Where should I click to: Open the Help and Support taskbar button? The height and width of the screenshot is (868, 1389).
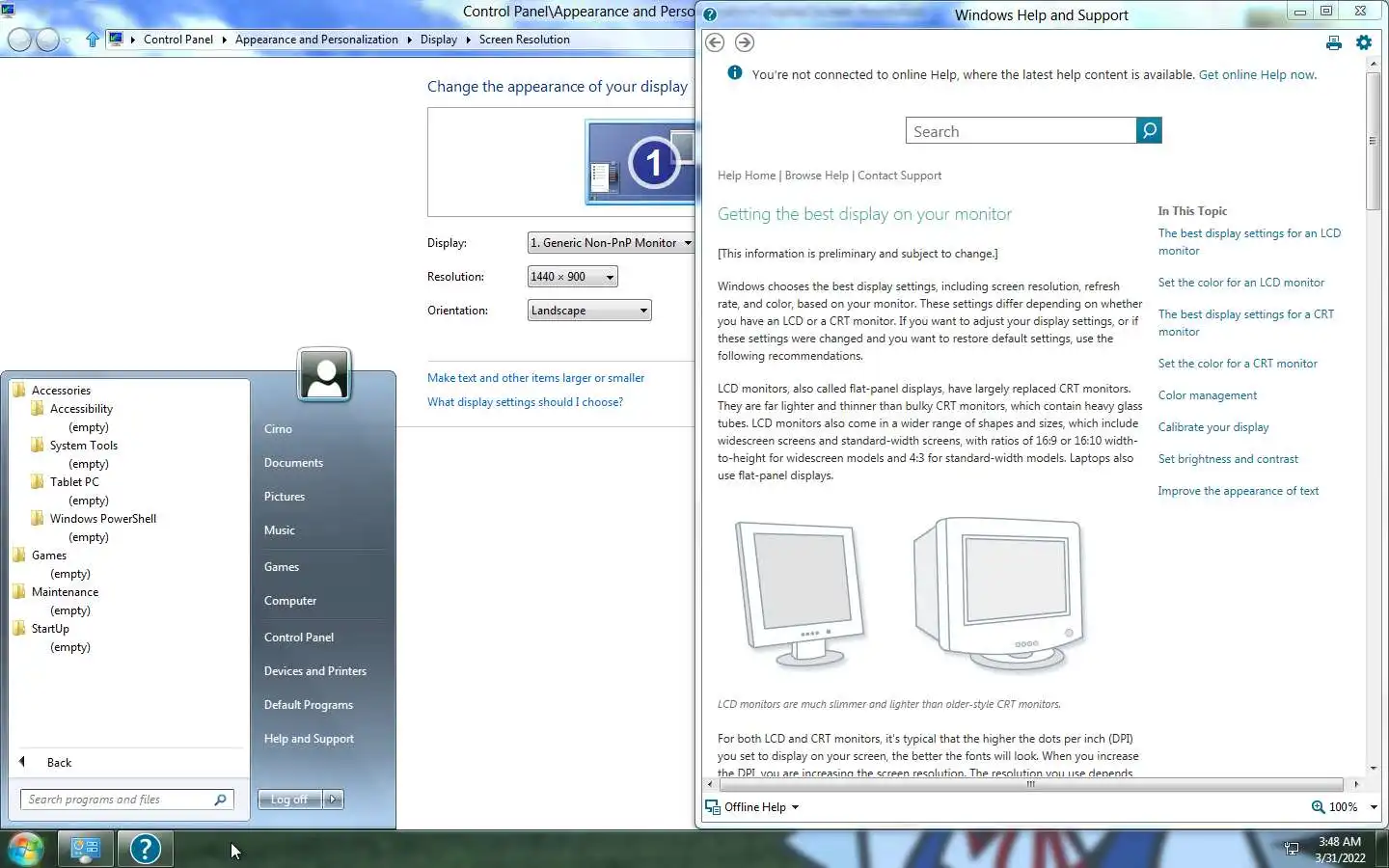[x=146, y=849]
